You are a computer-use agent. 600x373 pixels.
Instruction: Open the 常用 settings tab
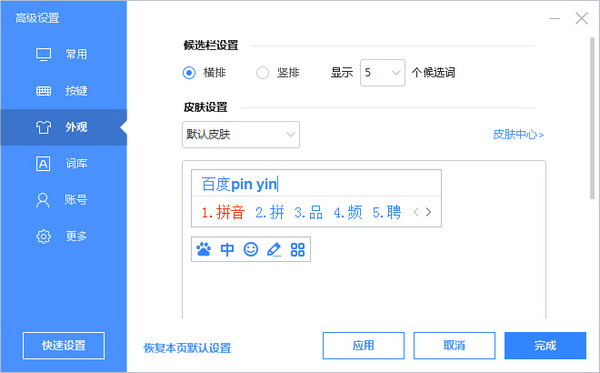pyautogui.click(x=64, y=54)
